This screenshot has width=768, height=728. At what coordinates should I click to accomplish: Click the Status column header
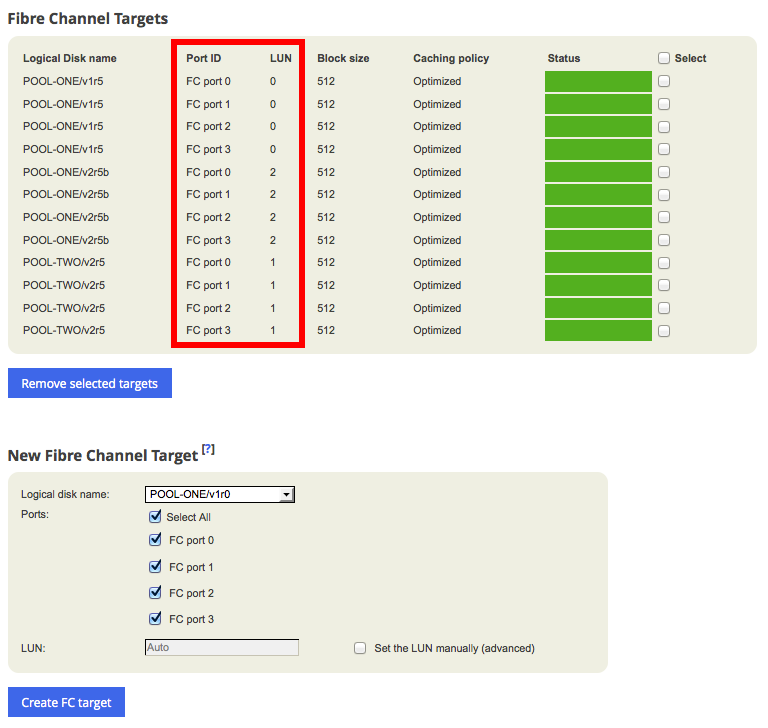click(x=564, y=58)
